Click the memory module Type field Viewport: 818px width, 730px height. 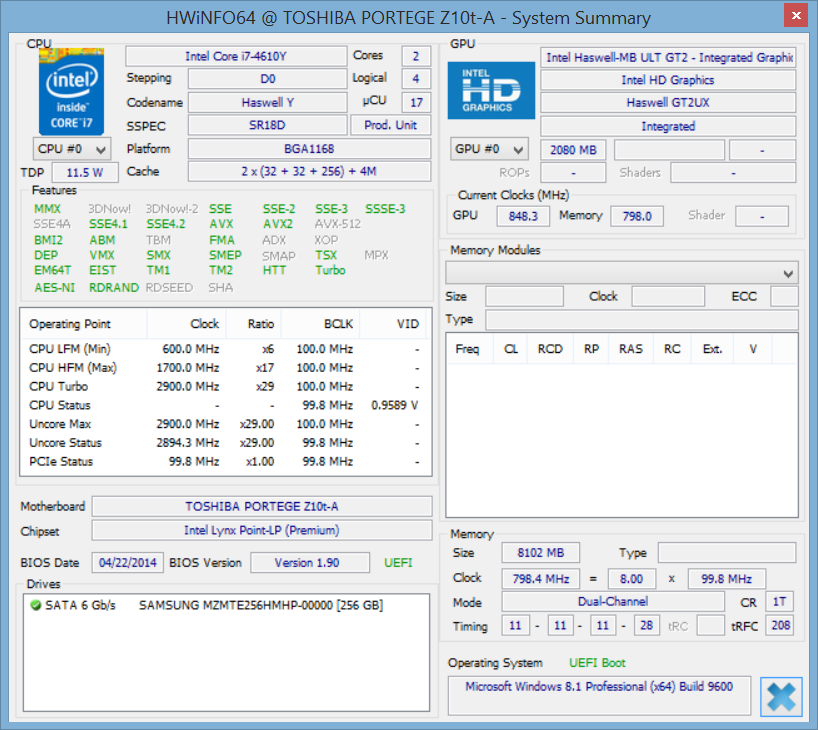click(642, 319)
